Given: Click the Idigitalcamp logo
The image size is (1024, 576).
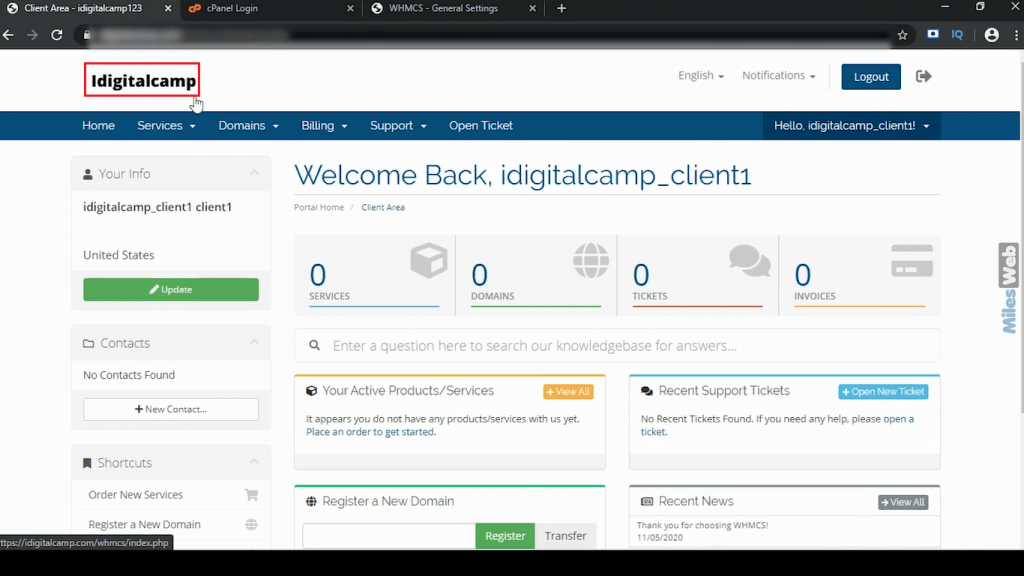Looking at the screenshot, I should pos(142,80).
